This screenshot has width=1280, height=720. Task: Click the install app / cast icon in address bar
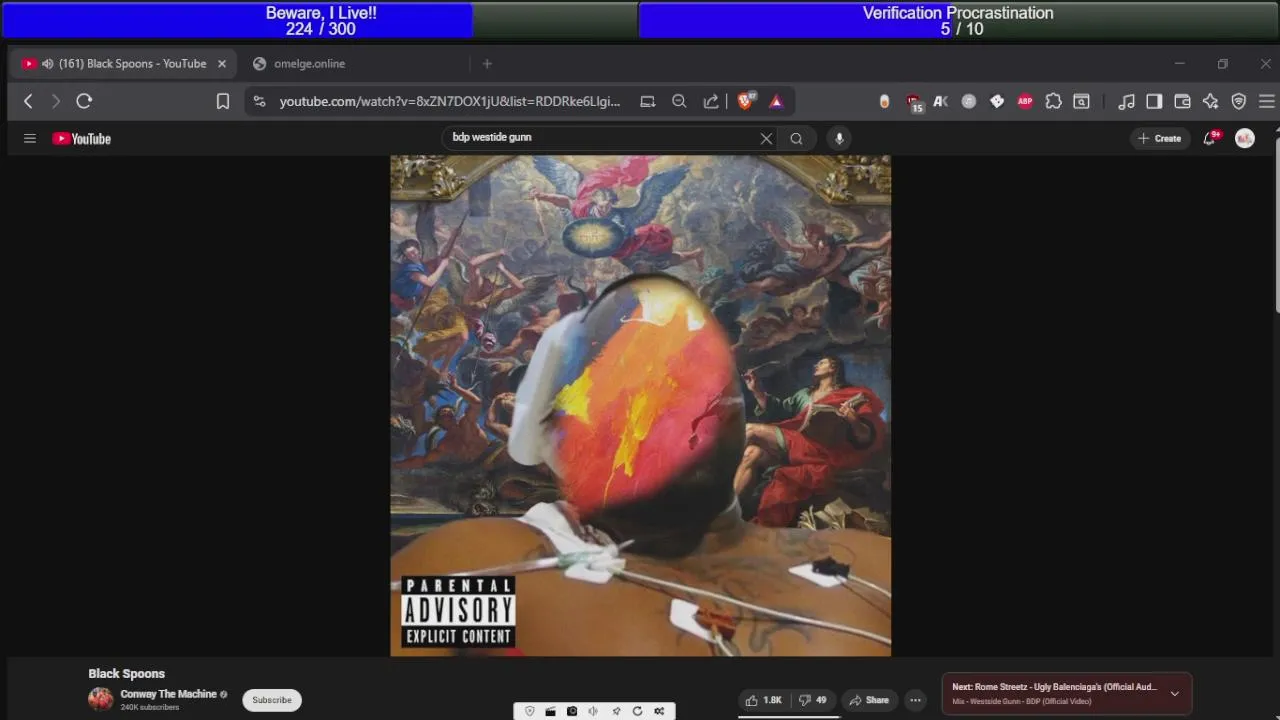pos(648,101)
